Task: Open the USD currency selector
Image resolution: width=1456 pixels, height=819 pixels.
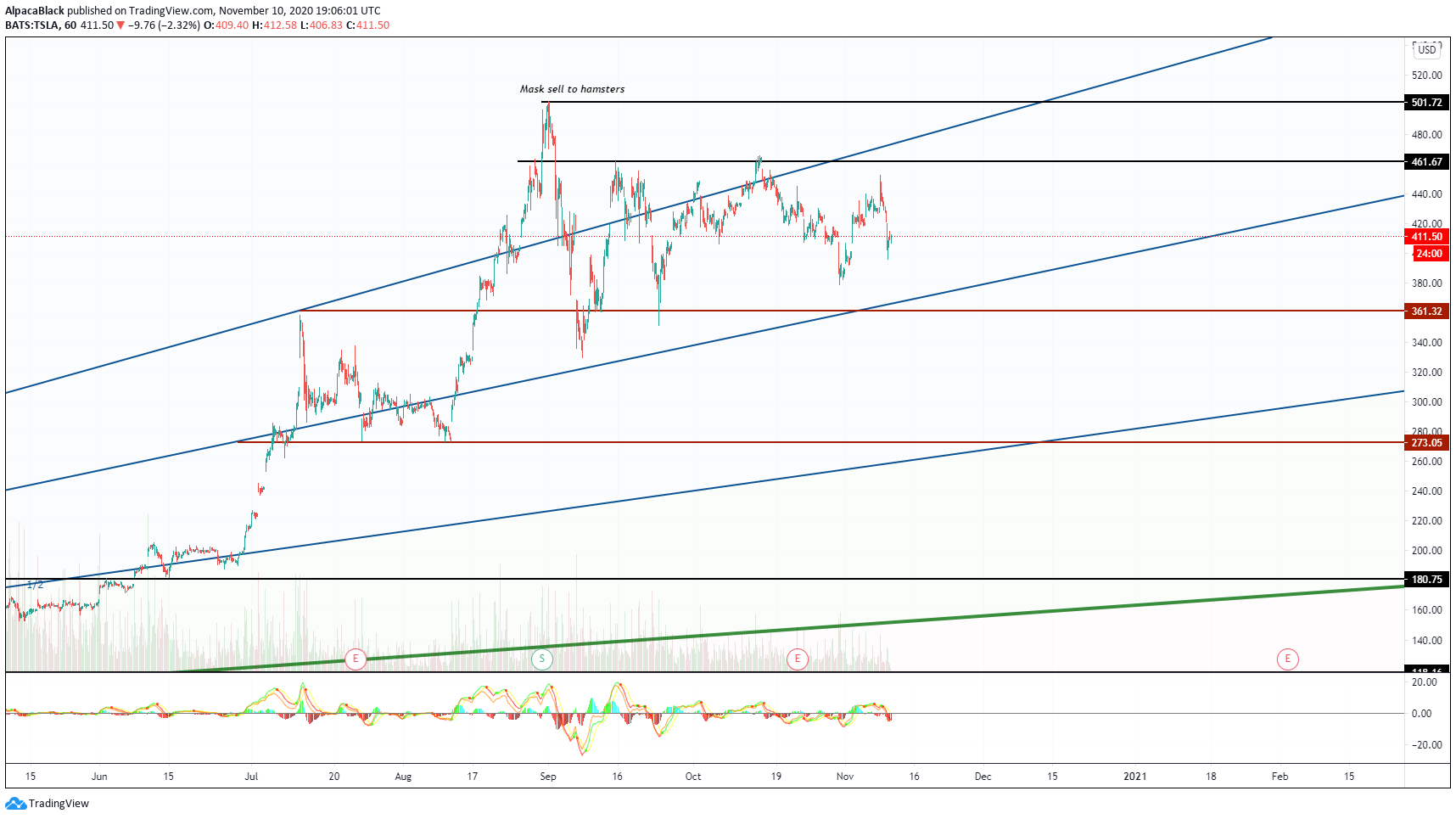Action: pos(1427,50)
